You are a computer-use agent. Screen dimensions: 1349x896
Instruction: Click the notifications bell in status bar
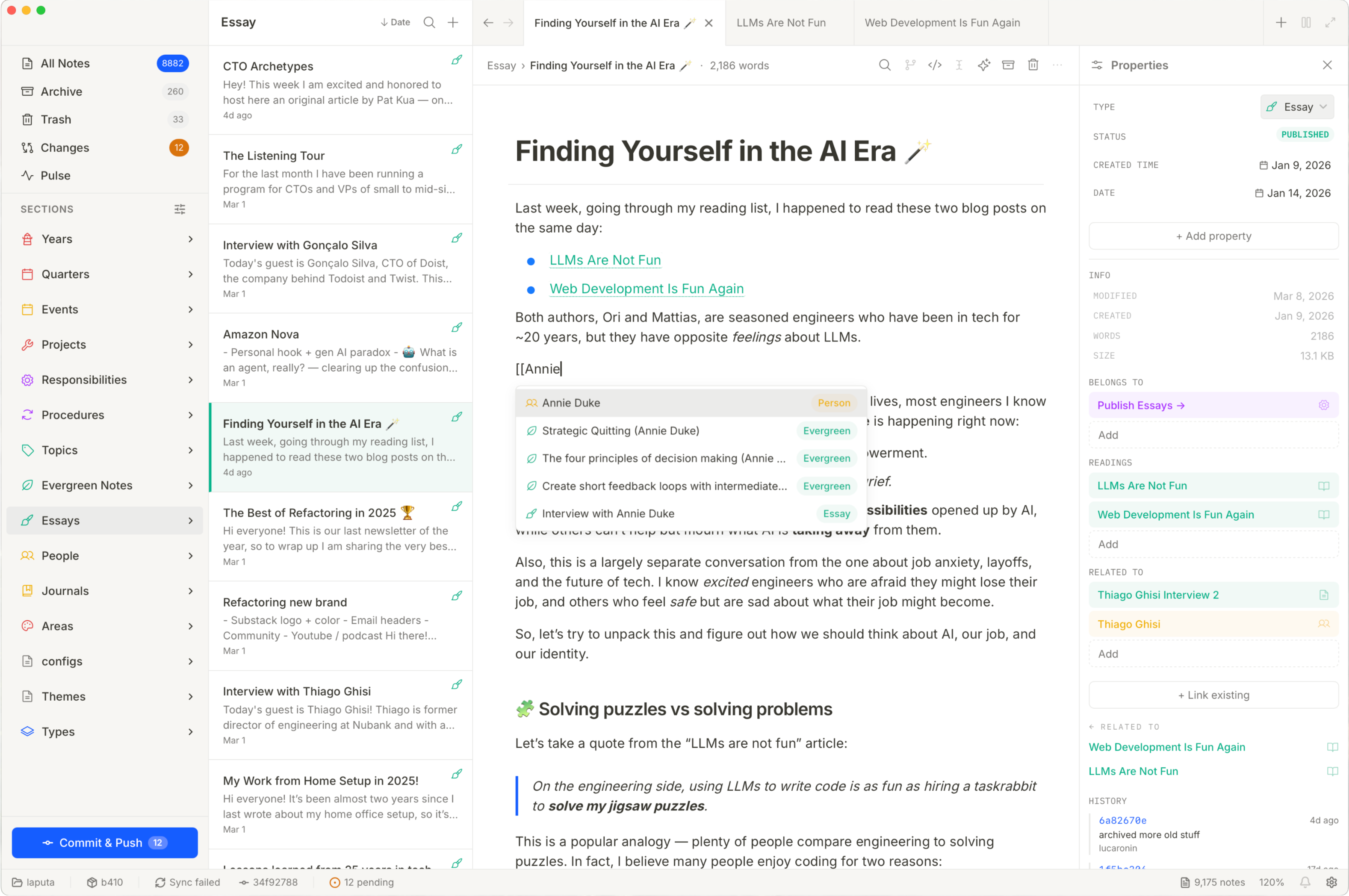point(1305,882)
